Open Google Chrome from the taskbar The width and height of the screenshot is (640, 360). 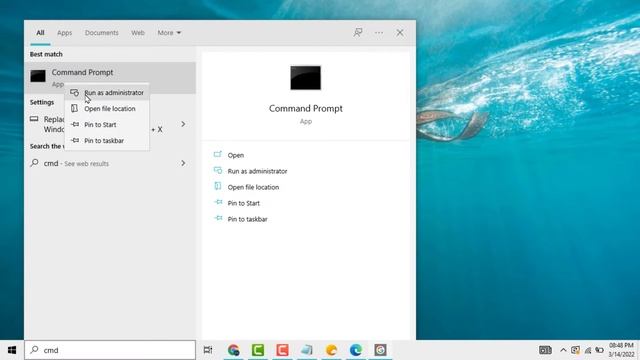233,350
